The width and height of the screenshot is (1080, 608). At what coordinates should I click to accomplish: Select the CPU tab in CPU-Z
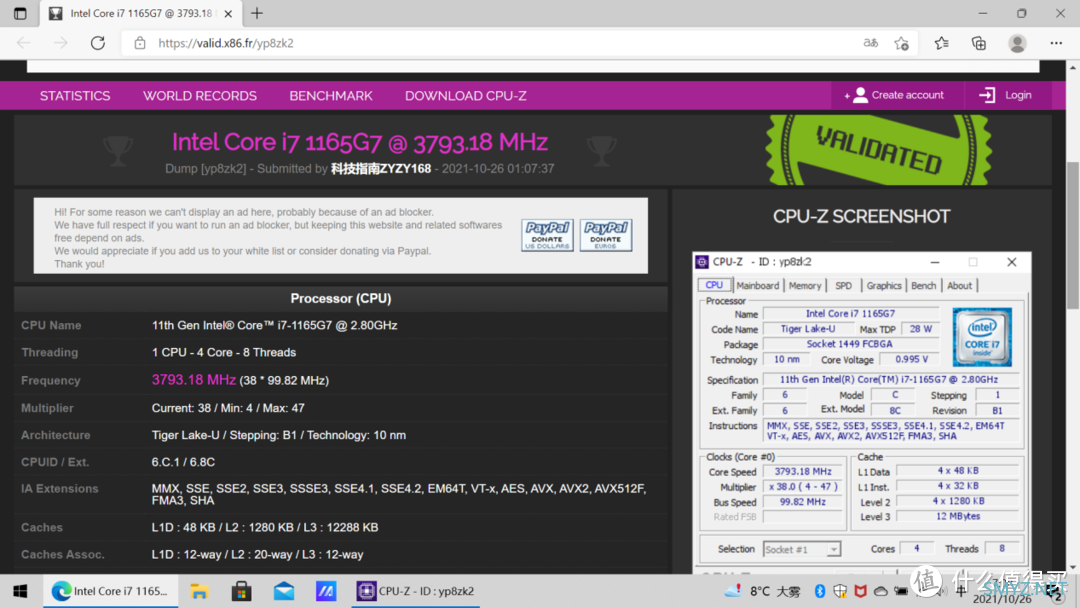pyautogui.click(x=714, y=285)
